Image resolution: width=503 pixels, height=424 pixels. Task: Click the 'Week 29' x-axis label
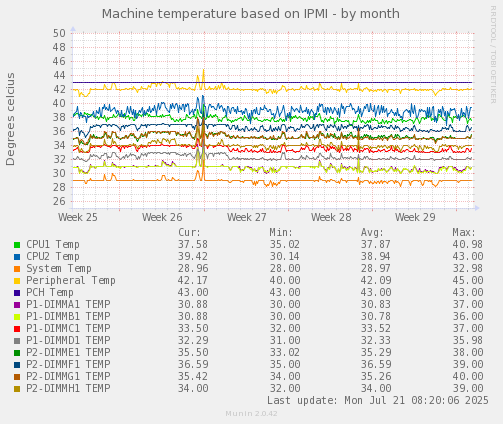[415, 217]
